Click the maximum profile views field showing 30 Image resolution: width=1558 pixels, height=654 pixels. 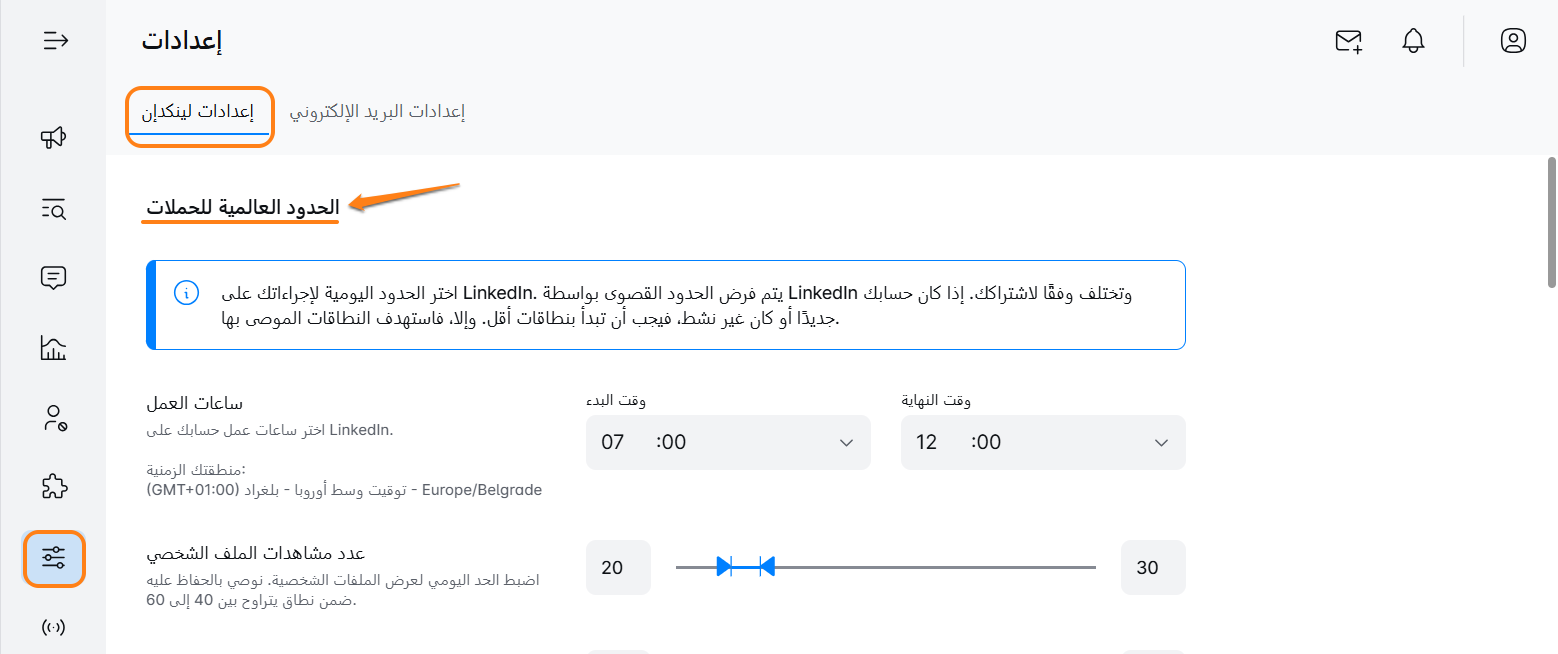pos(1152,568)
